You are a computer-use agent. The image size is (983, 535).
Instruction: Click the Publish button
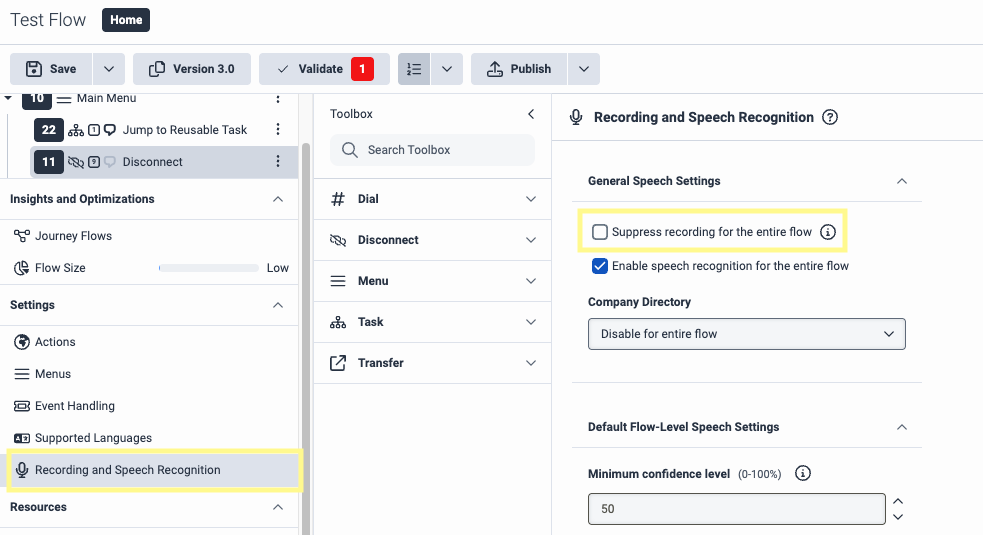519,69
